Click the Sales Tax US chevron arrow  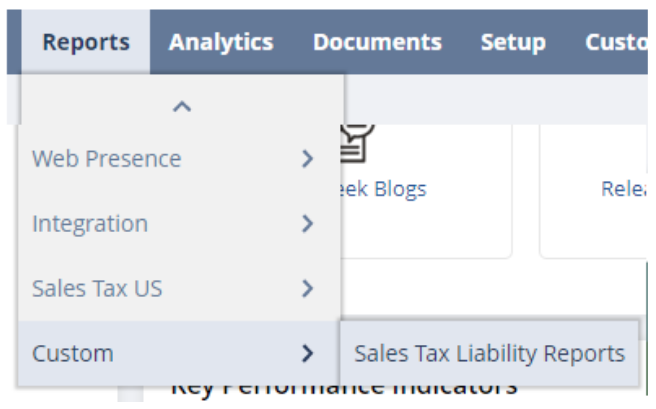point(308,289)
